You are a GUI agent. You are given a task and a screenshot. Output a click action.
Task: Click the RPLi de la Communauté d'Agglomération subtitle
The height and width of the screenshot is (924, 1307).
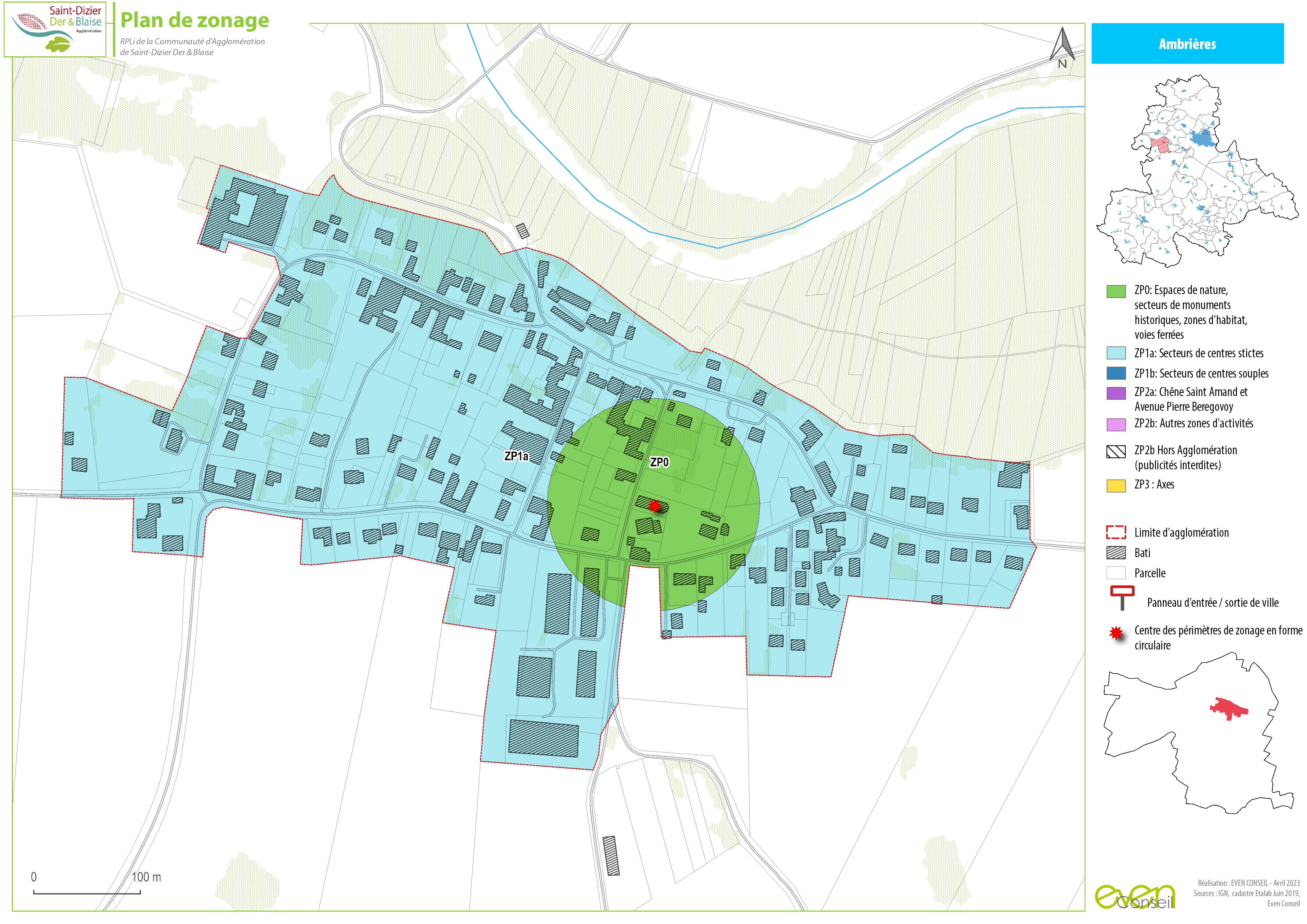(192, 47)
